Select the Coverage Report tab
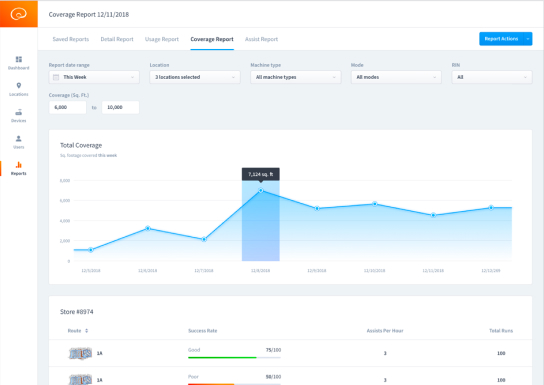 [212, 39]
